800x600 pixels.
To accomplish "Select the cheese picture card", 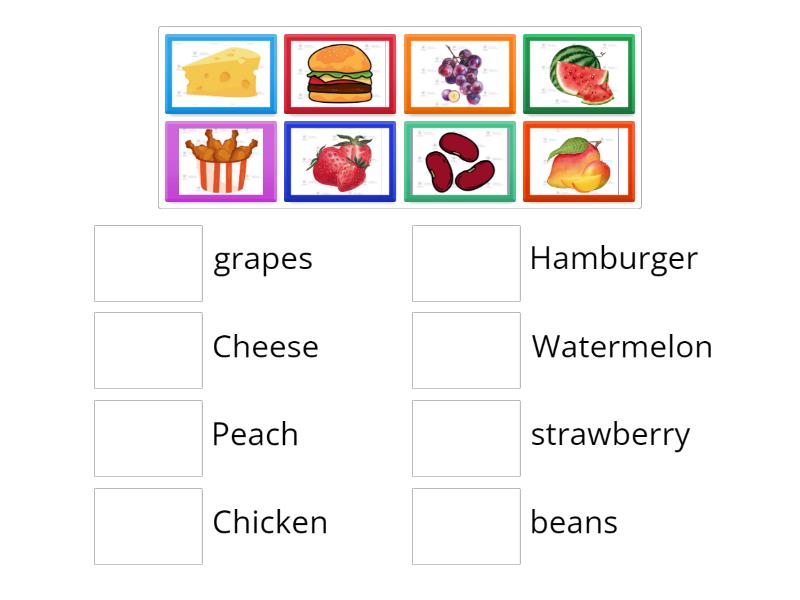I will [x=220, y=75].
